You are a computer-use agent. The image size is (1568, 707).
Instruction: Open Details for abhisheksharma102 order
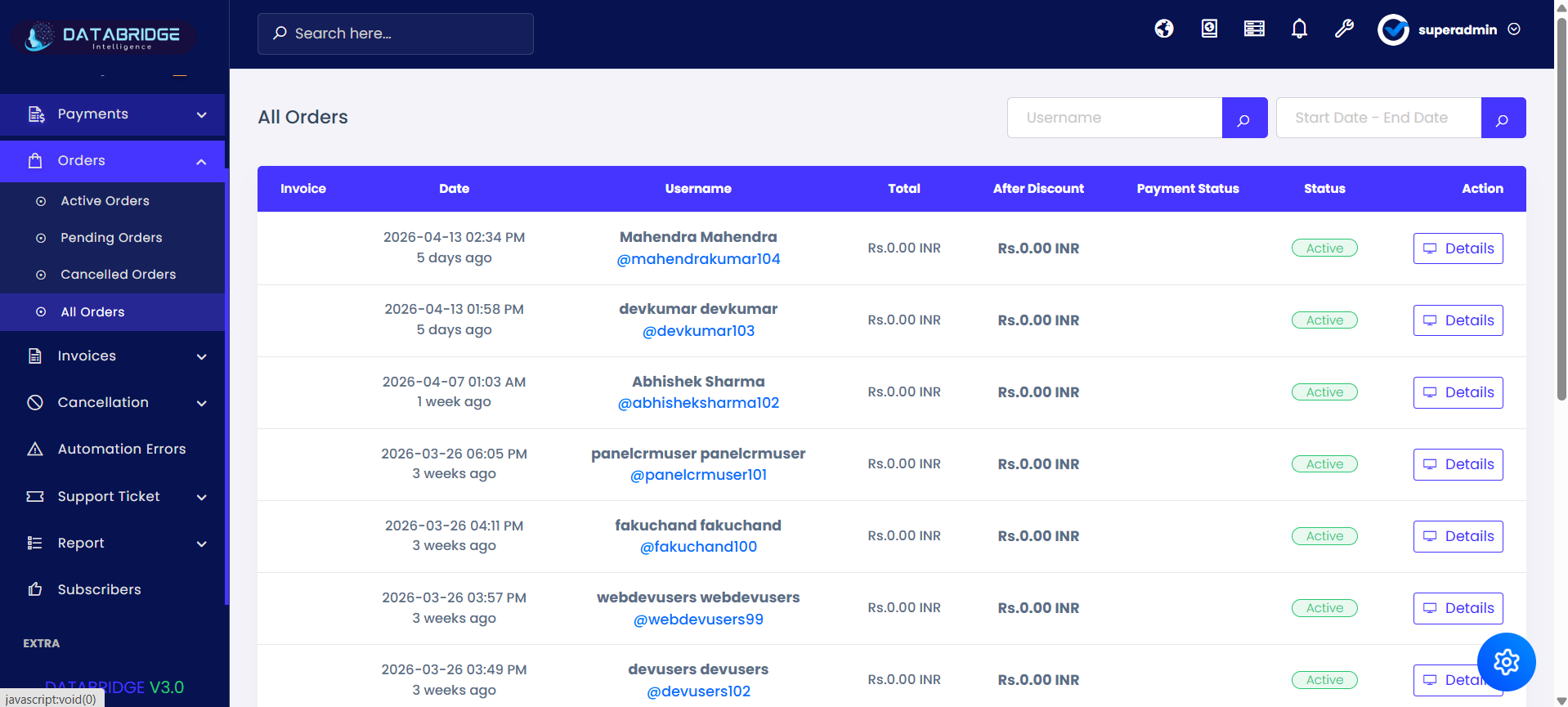click(1458, 392)
